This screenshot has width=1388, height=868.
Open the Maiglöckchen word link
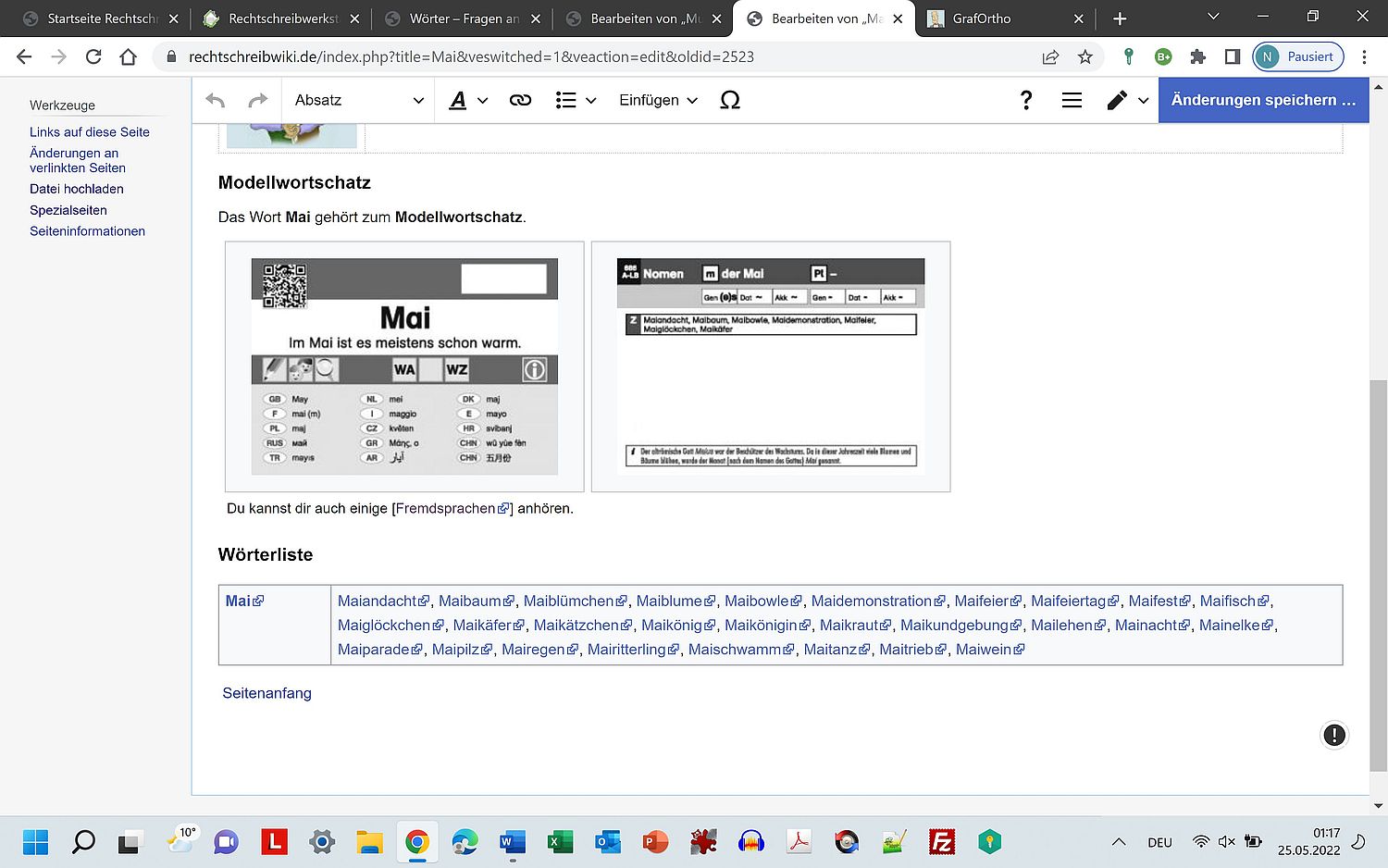[384, 626]
